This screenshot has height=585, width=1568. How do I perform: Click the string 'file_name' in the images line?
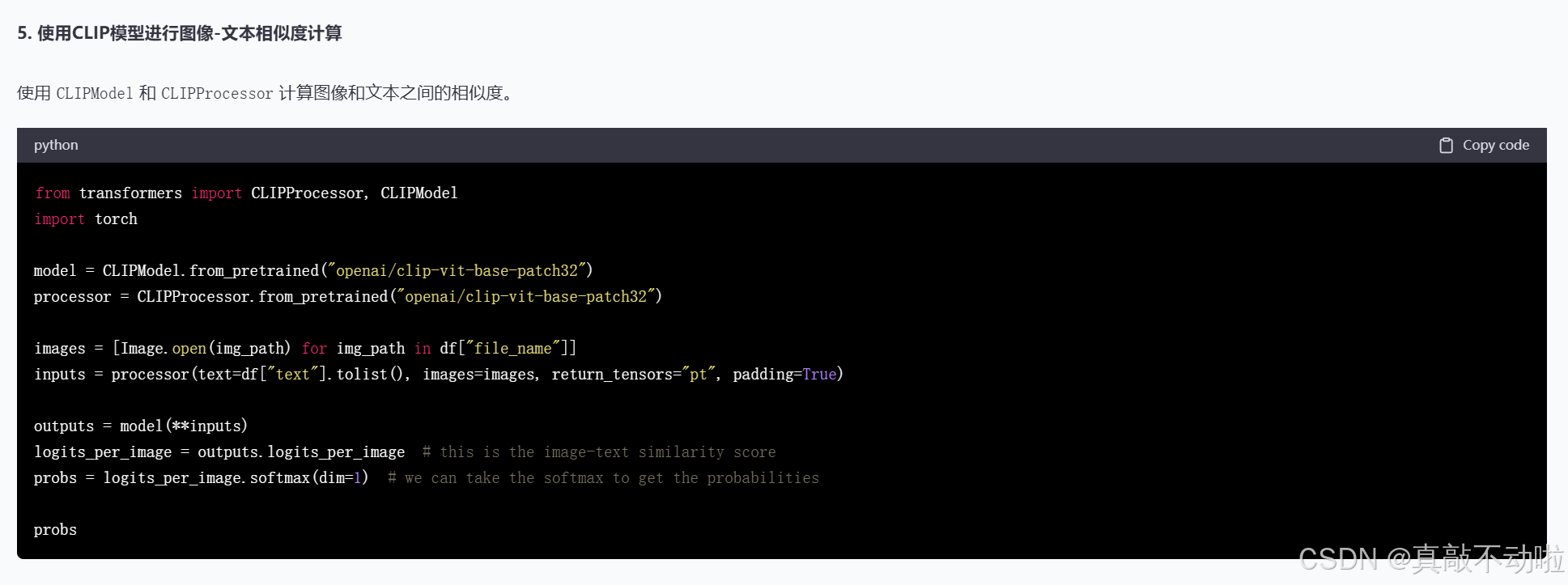(512, 348)
